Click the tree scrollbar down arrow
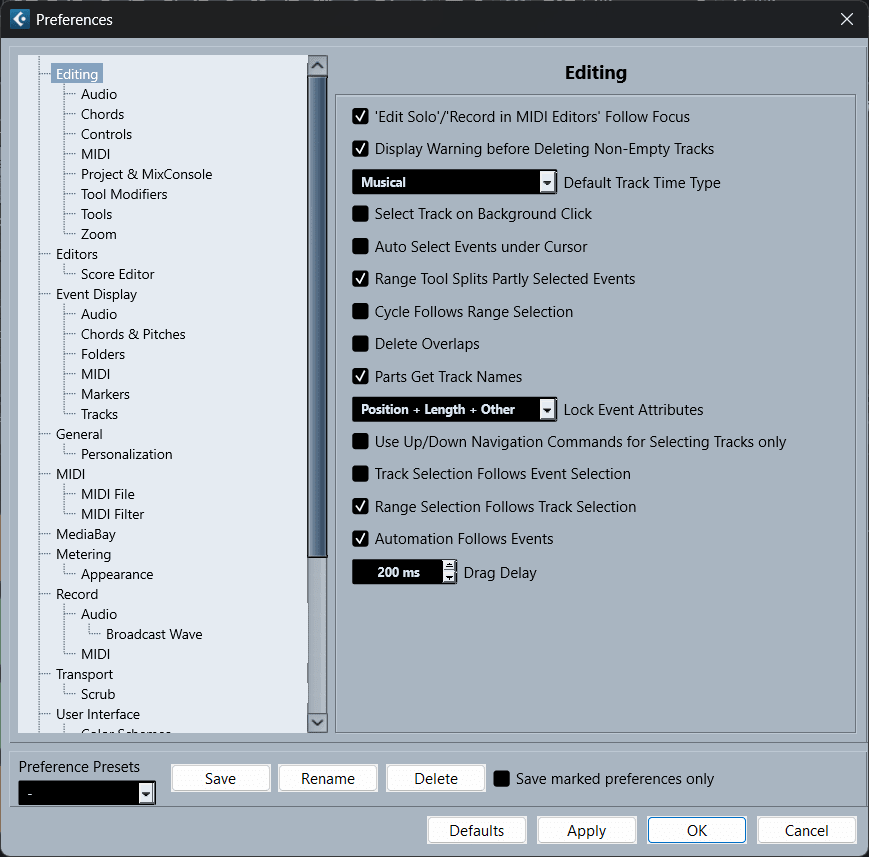Image resolution: width=869 pixels, height=857 pixels. tap(317, 721)
